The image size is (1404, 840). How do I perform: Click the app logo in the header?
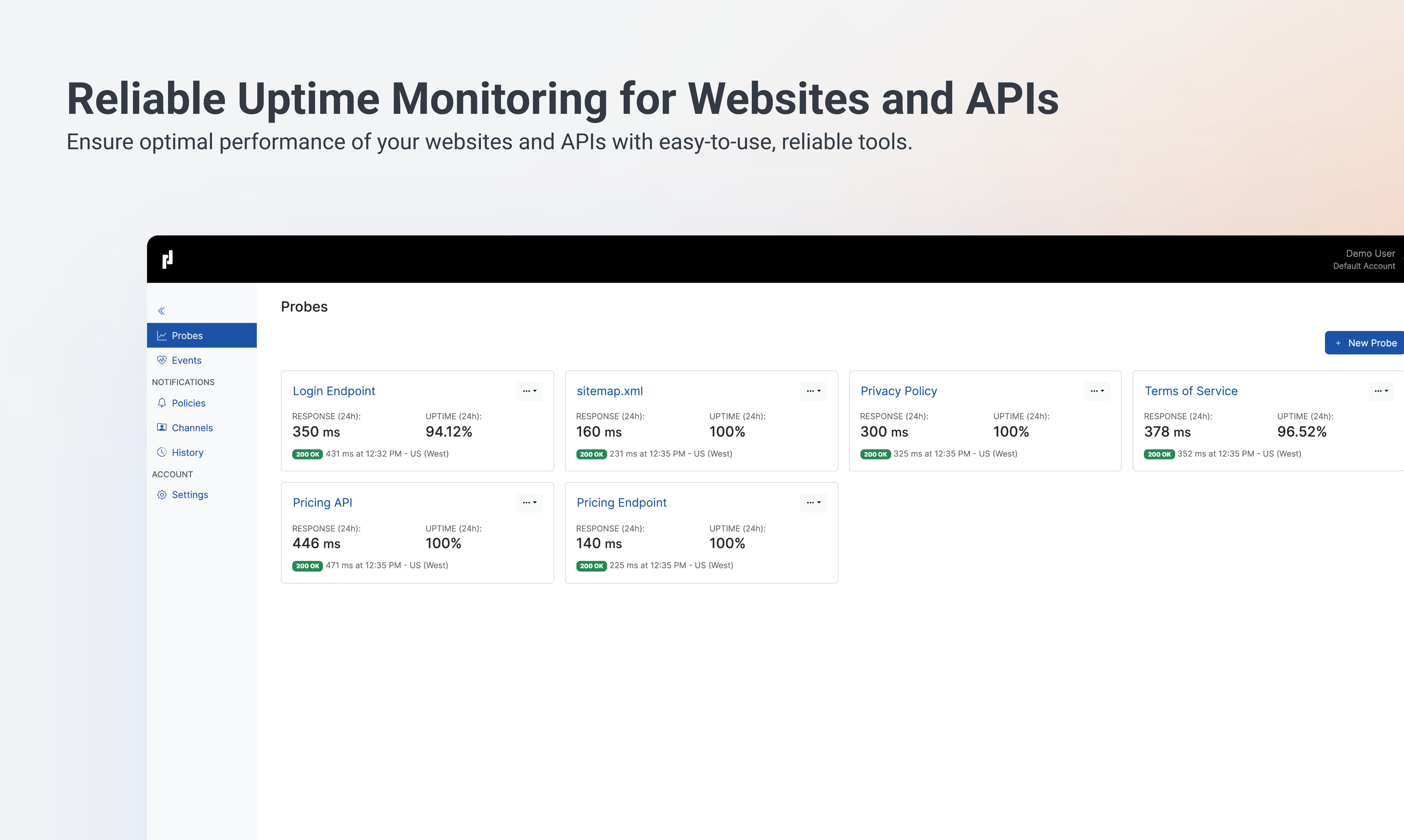point(167,259)
